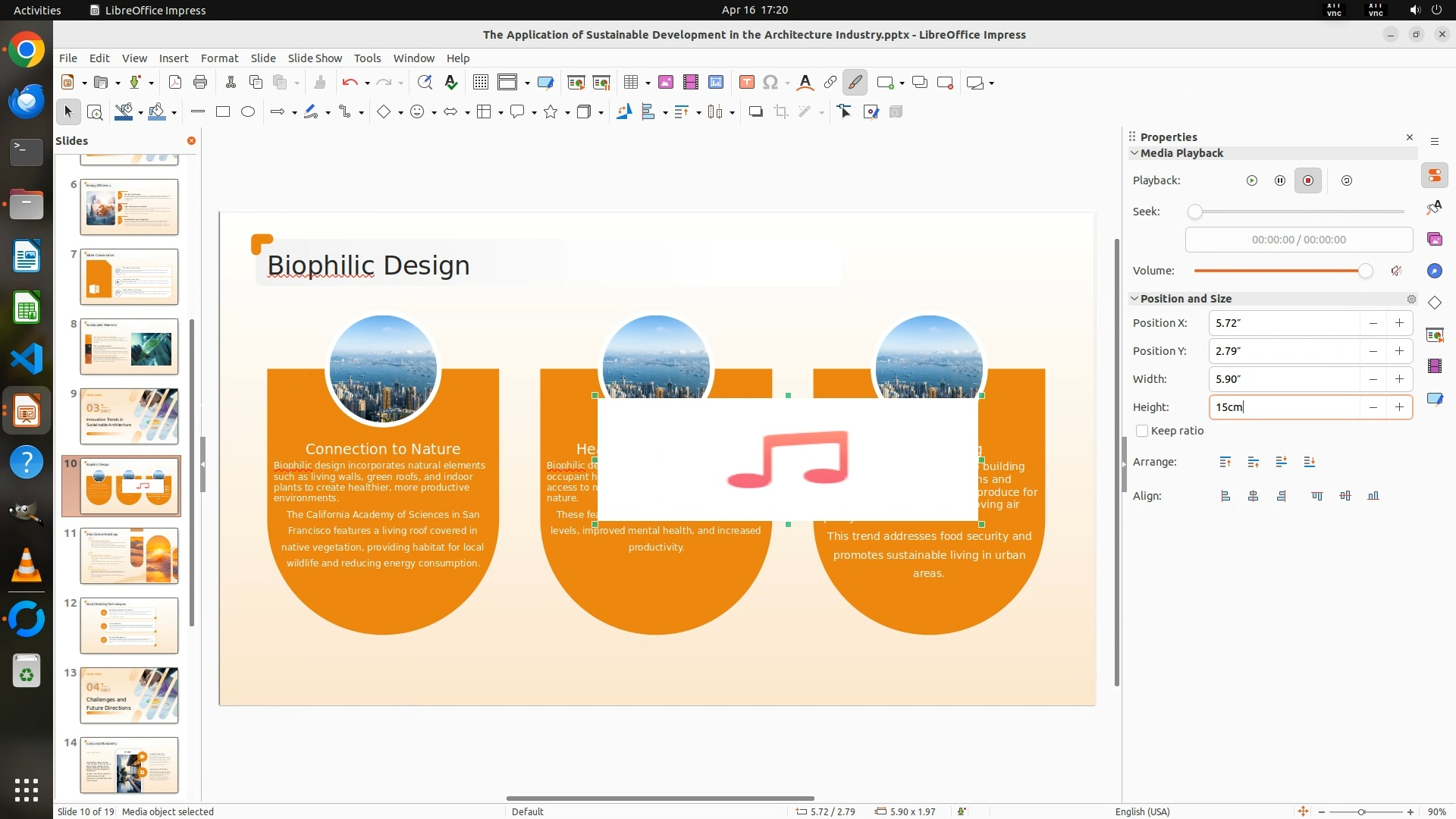1456x819 pixels.
Task: Click Insert Audio or Video icon
Action: [x=690, y=83]
